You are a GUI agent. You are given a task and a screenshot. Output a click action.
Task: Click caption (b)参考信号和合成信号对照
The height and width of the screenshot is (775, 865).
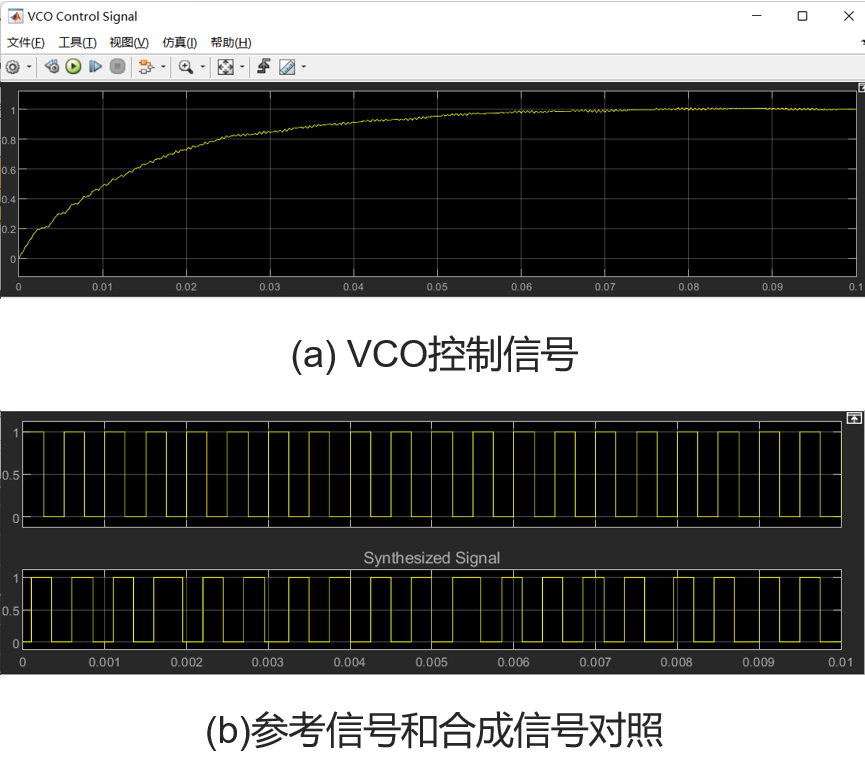[434, 730]
